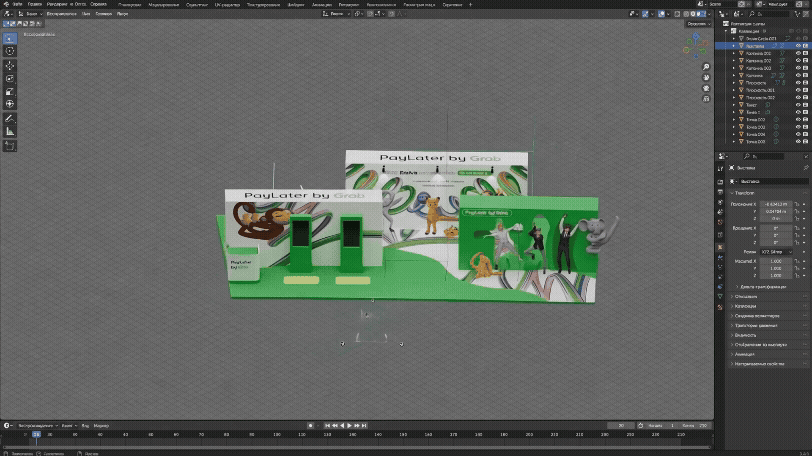
Task: Open the Particles properties tab
Action: (720, 267)
